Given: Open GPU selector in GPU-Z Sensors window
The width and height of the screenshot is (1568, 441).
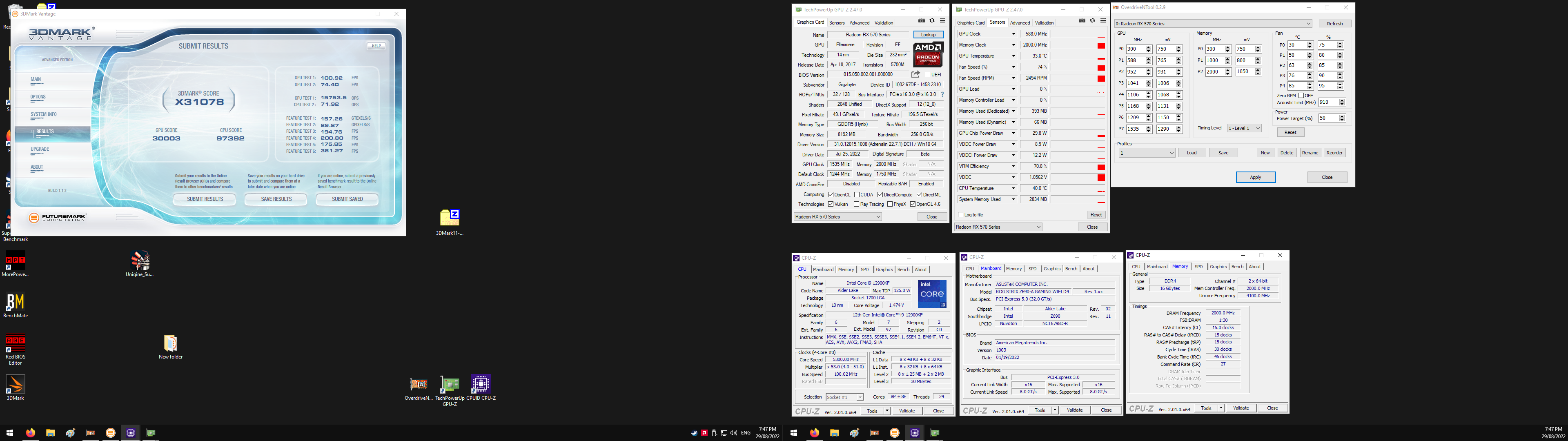Looking at the screenshot, I should 998,227.
